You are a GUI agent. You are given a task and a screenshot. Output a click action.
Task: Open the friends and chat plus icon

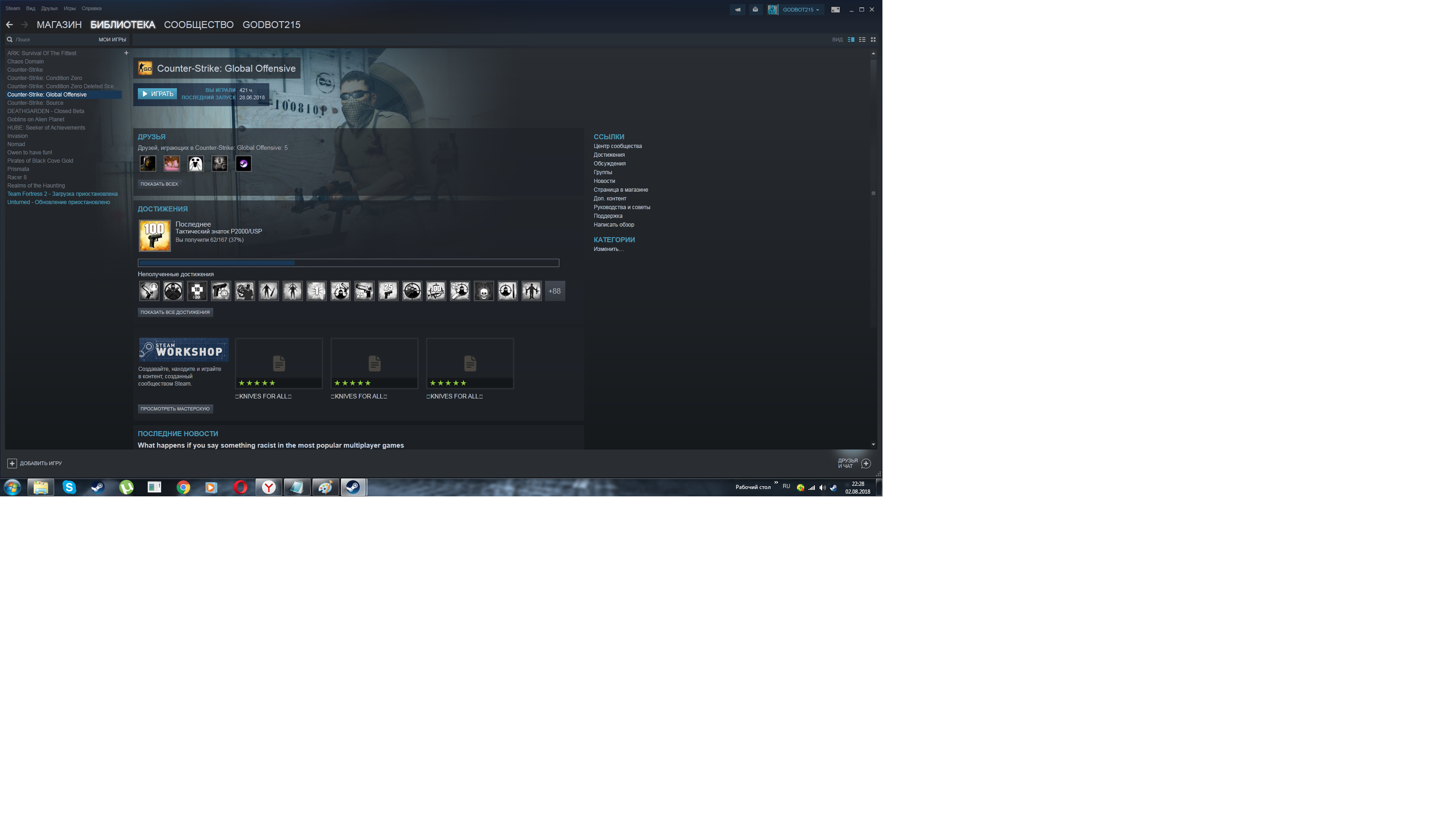pyautogui.click(x=866, y=463)
